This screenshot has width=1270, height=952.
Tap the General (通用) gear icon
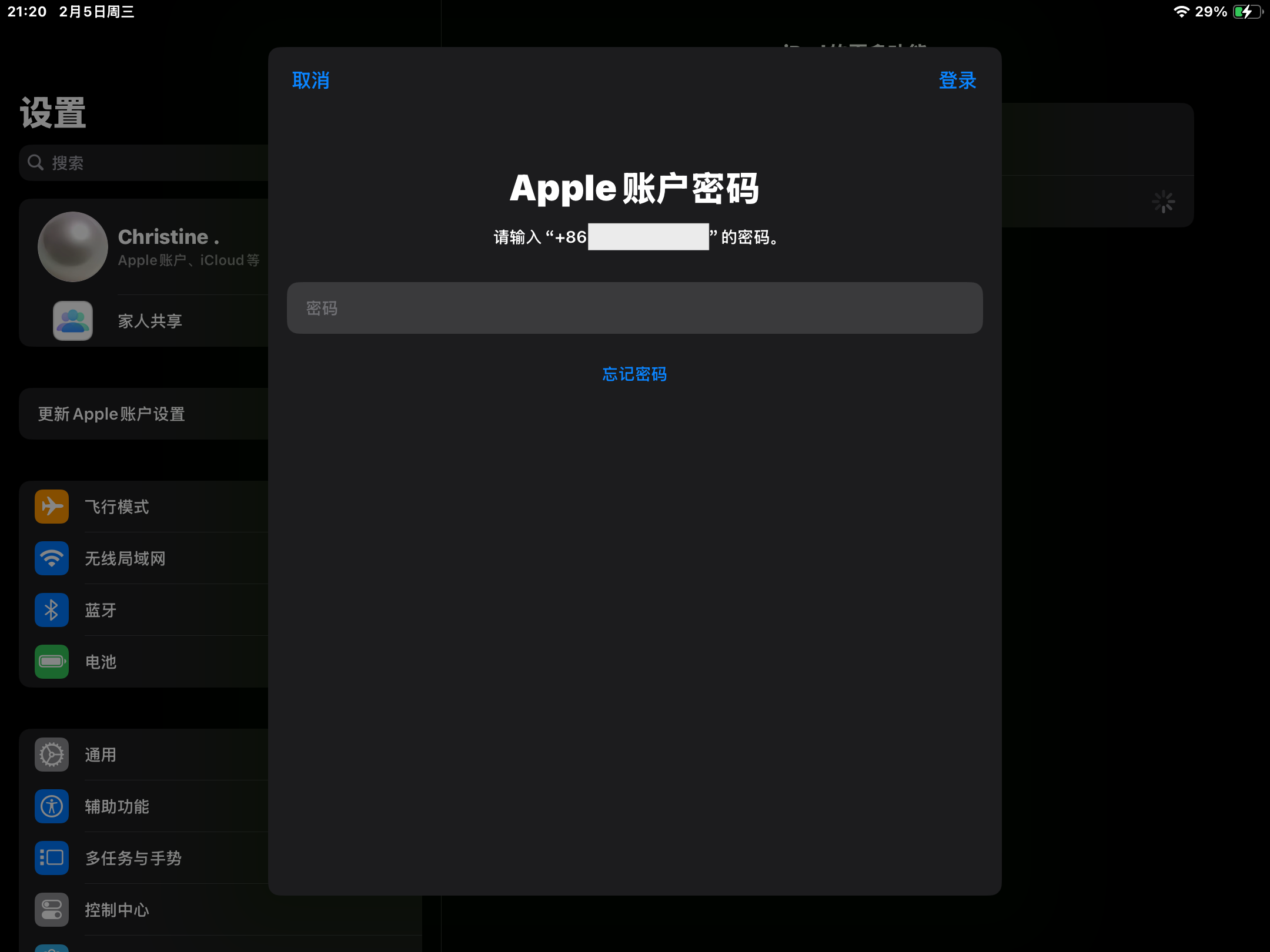click(52, 755)
